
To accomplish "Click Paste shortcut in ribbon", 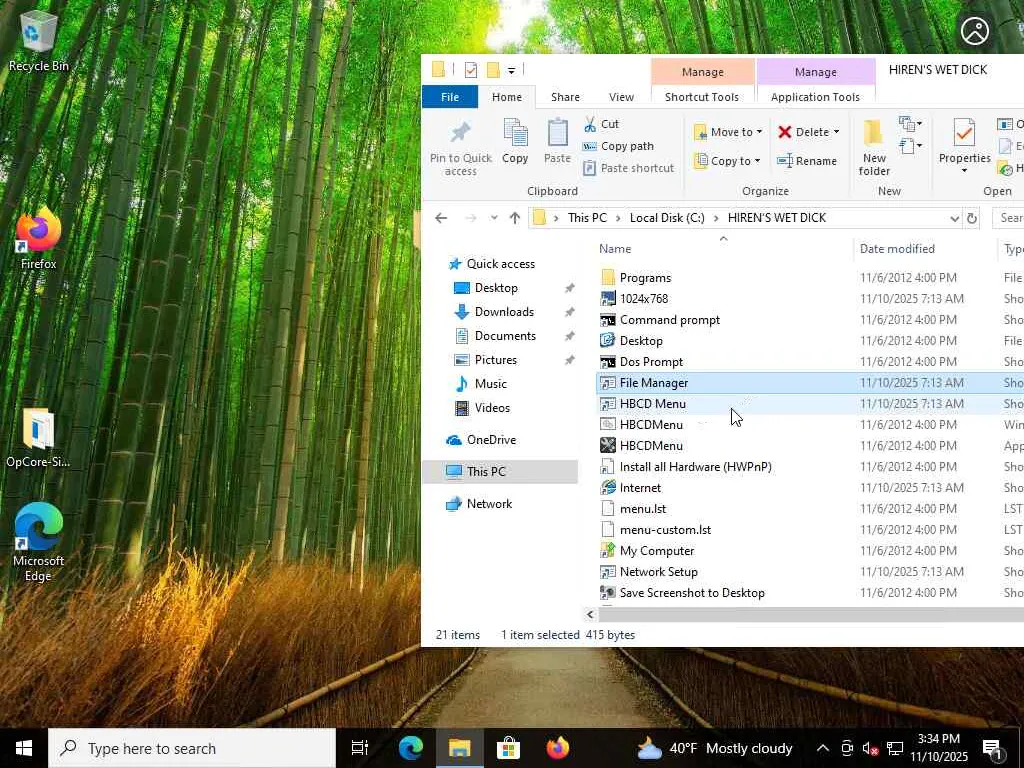I will pos(628,168).
